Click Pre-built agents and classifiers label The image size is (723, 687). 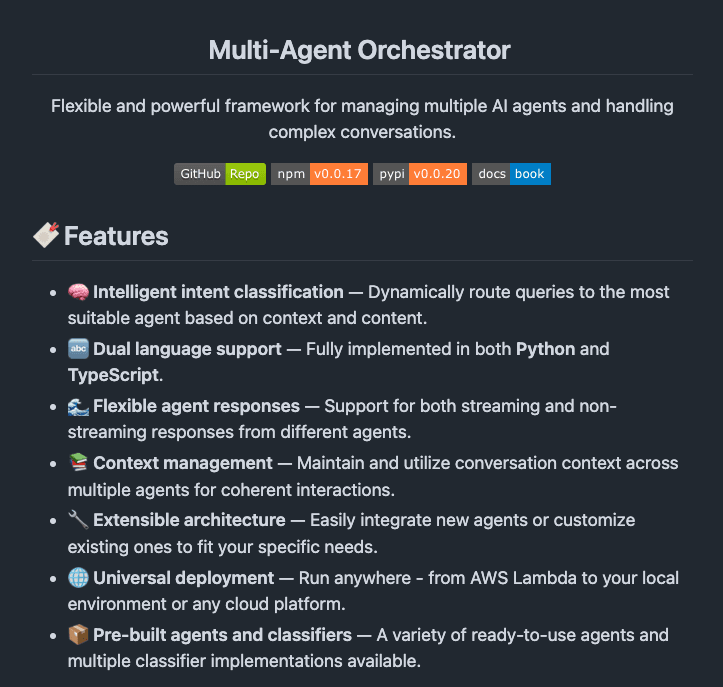222,635
